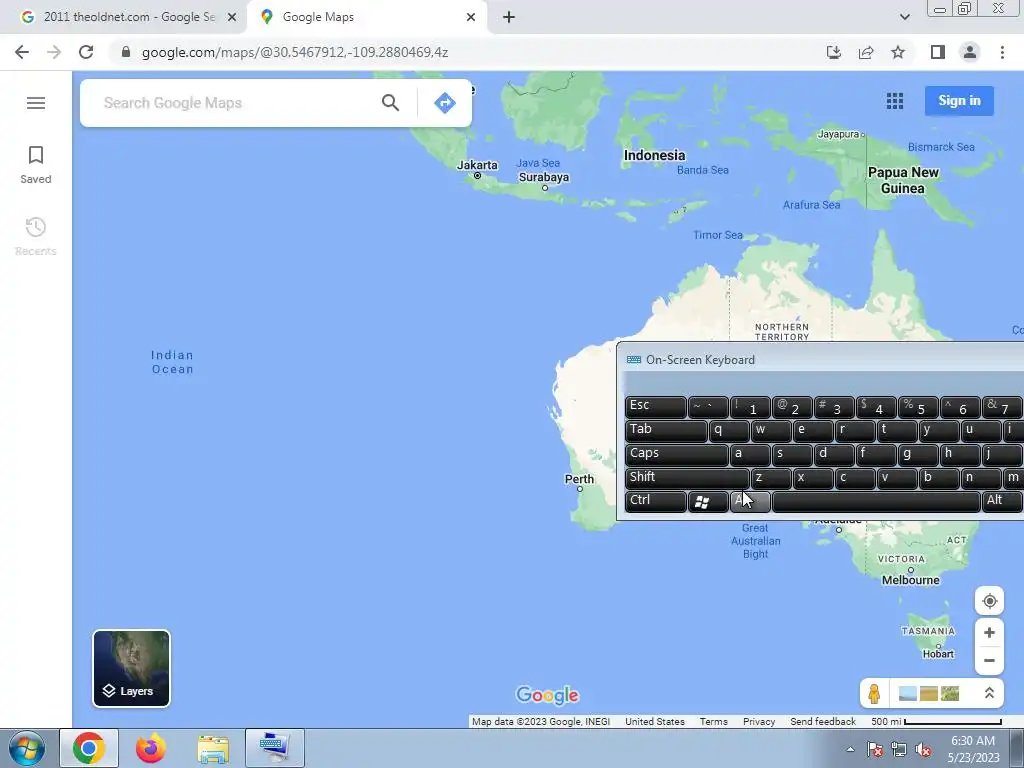The height and width of the screenshot is (768, 1024).
Task: Open a new browser tab
Action: tap(509, 17)
